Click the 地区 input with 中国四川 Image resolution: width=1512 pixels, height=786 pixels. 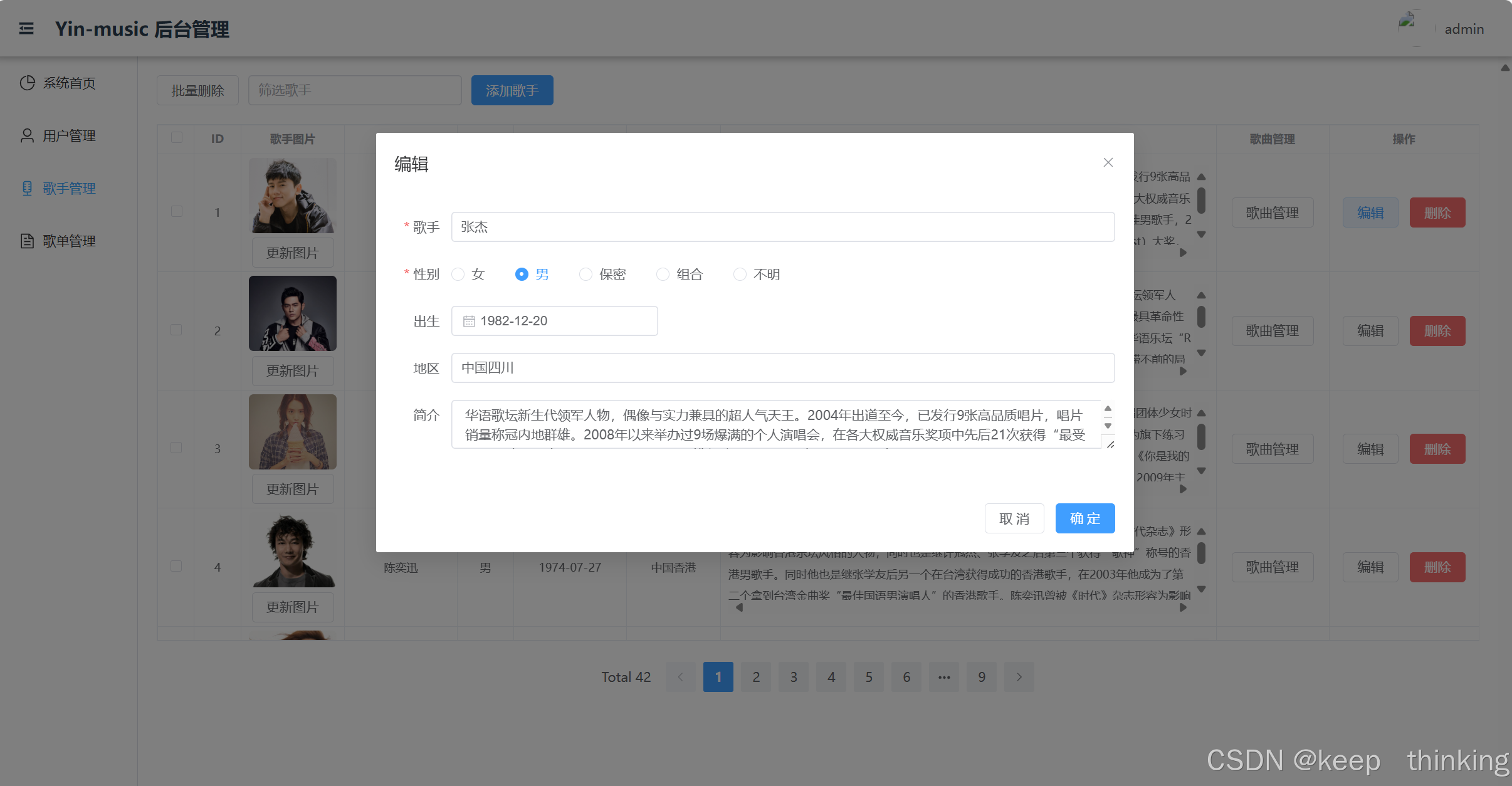[782, 368]
